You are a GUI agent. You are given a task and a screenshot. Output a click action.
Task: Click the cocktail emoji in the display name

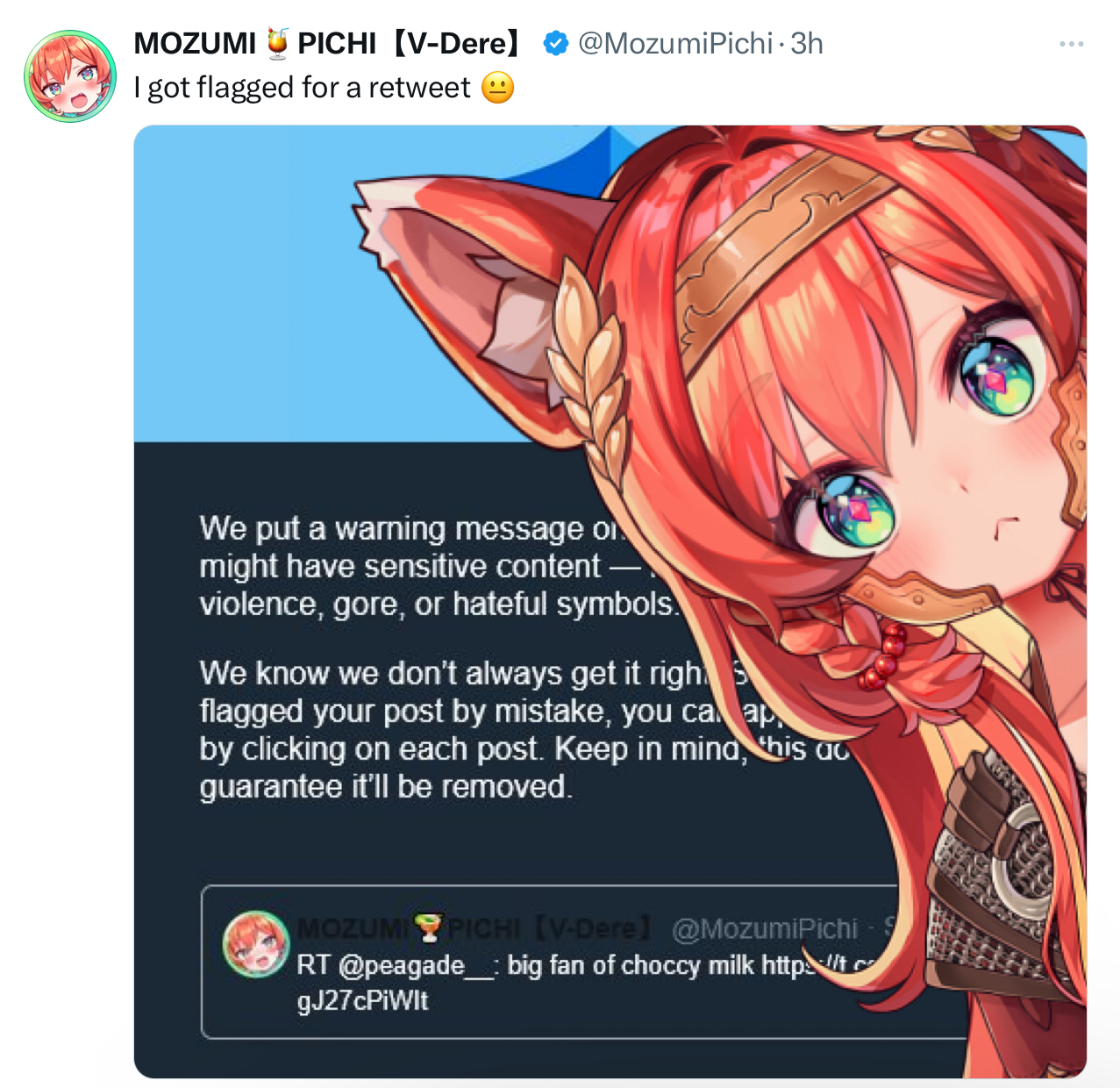coord(277,43)
